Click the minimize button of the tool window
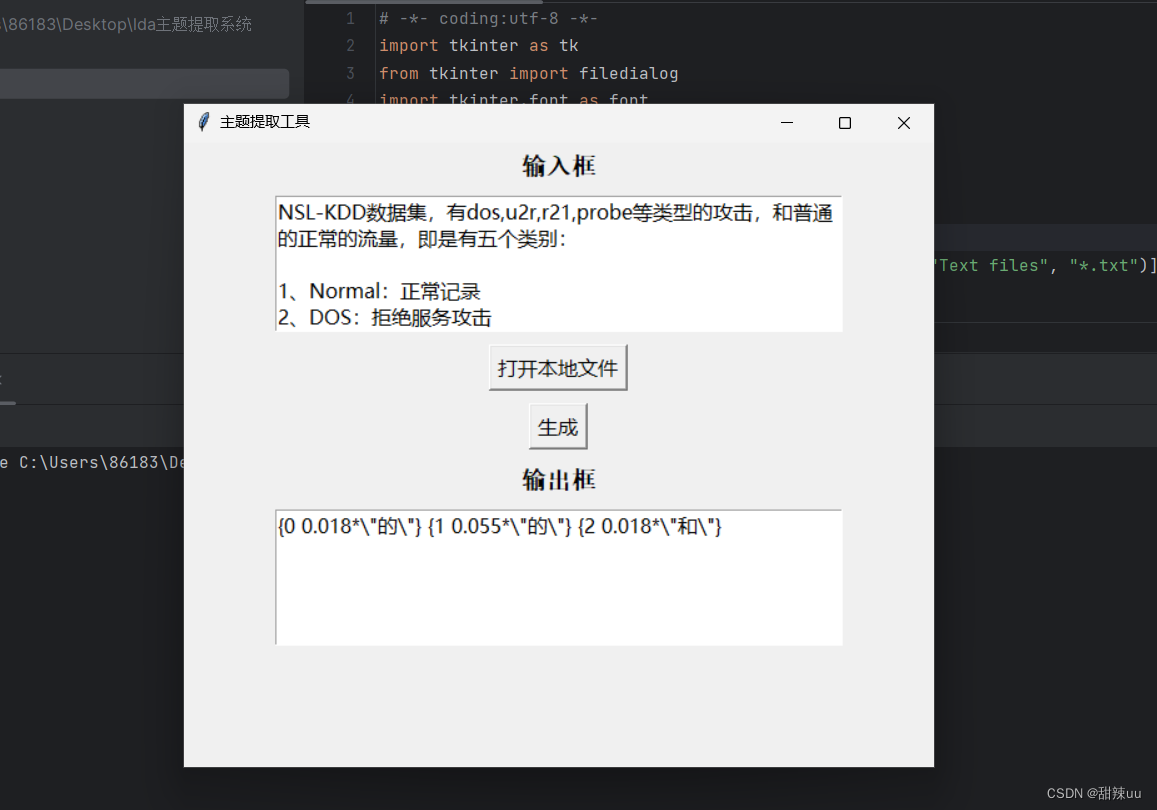The image size is (1157, 810). click(786, 123)
